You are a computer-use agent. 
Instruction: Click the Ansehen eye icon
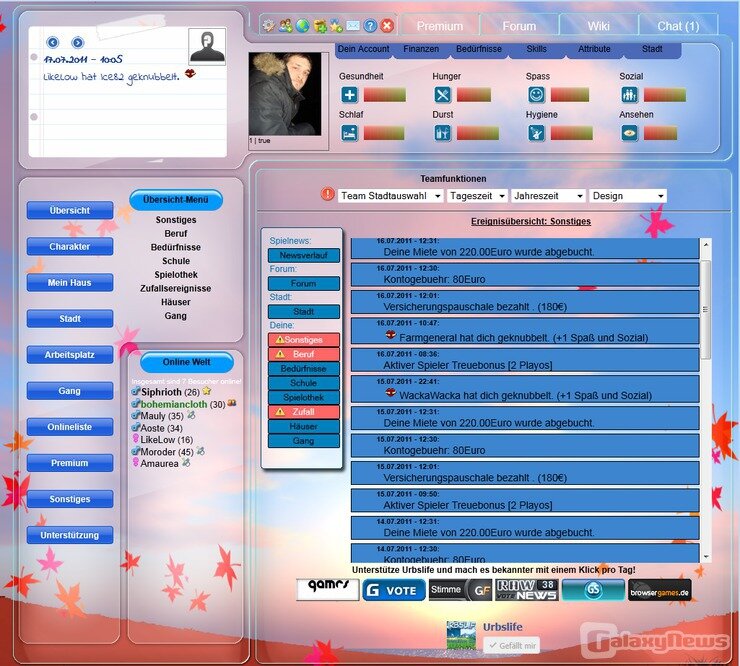point(630,133)
